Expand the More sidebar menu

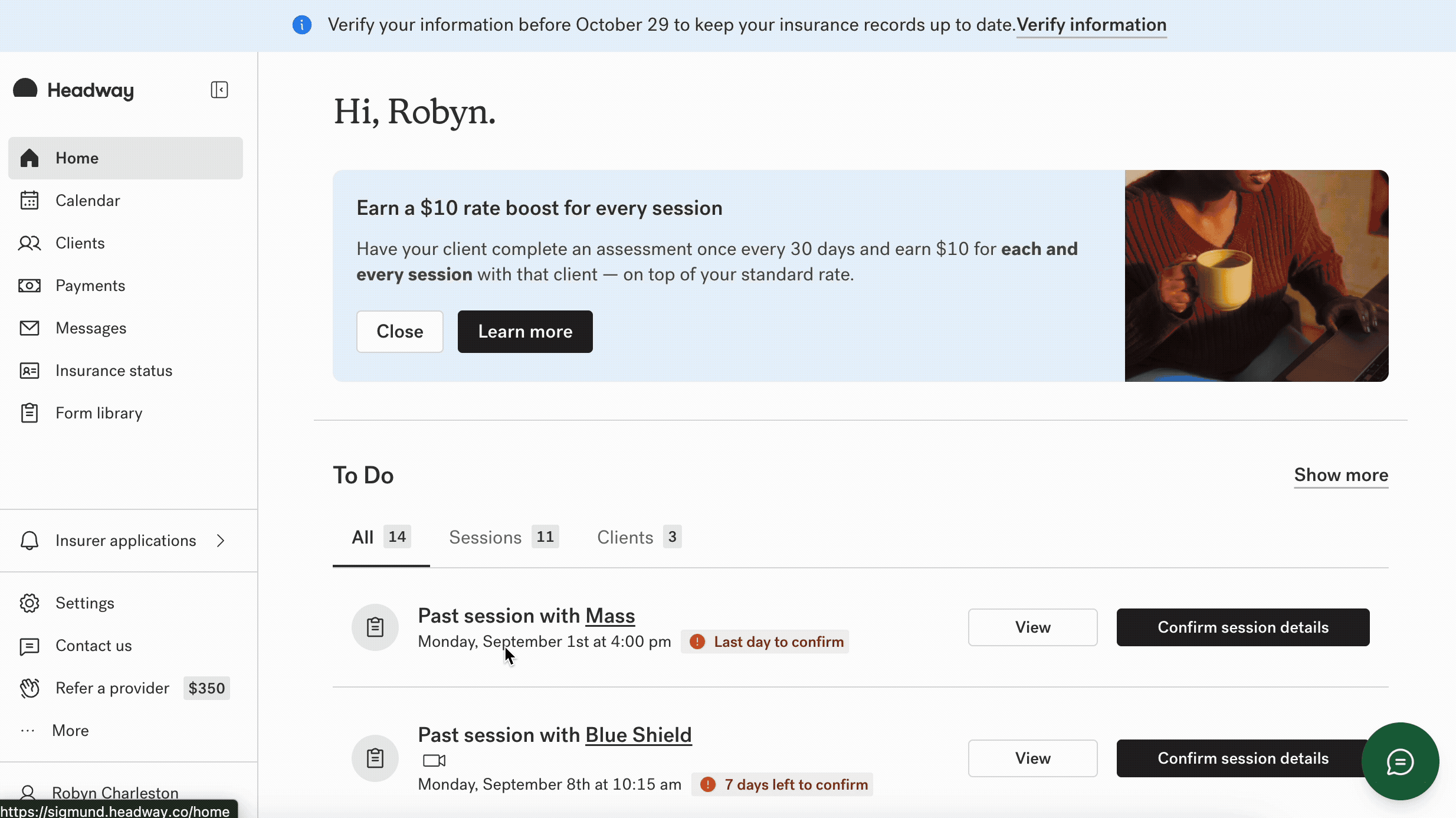70,730
